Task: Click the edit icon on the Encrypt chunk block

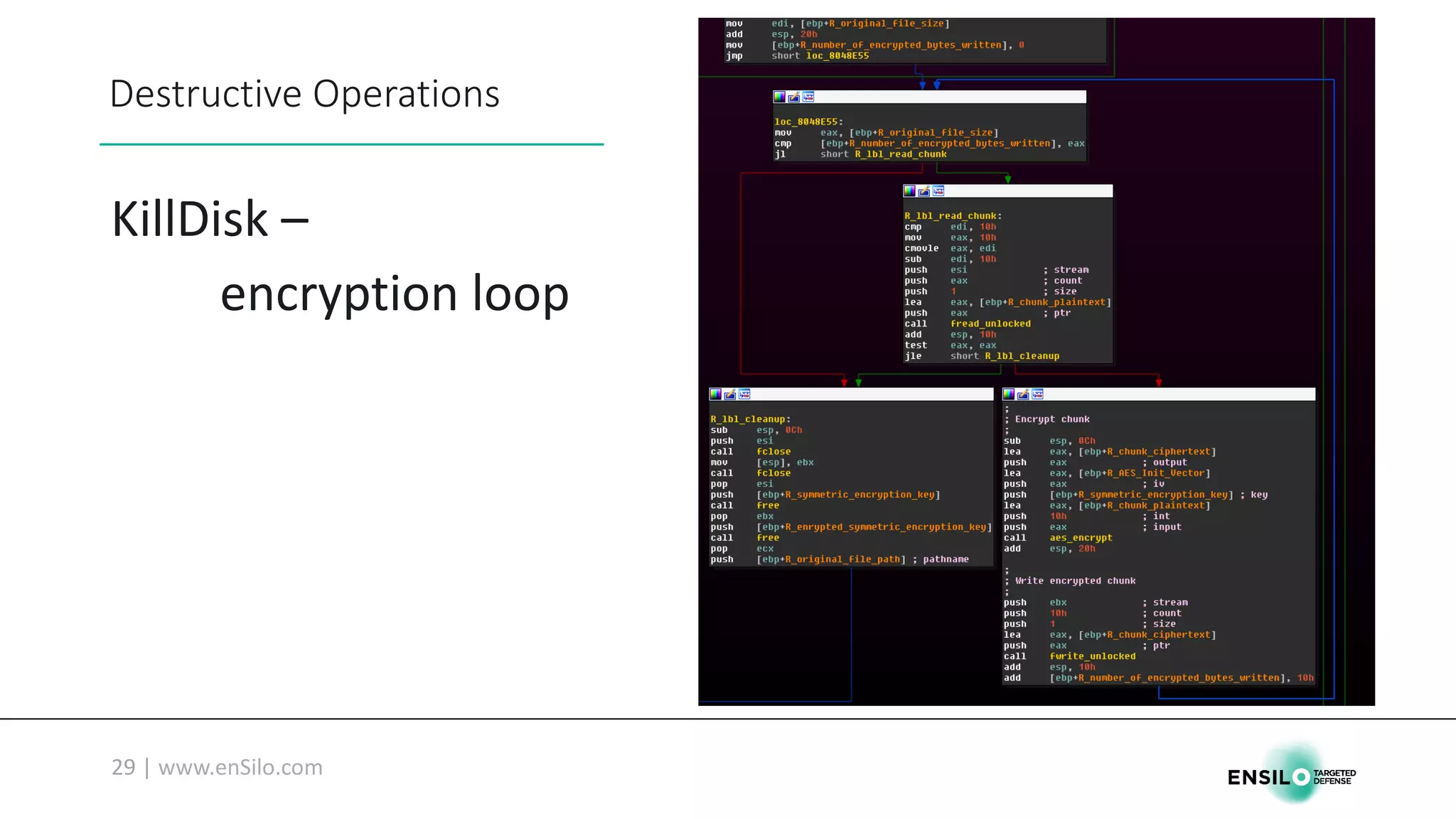Action: click(x=1023, y=394)
